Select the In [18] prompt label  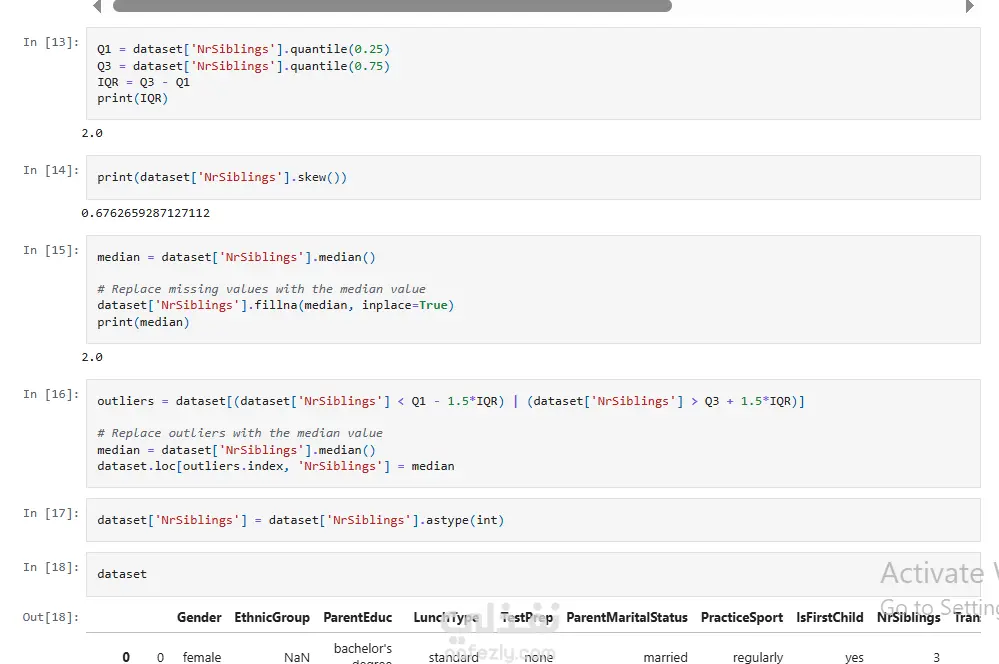[x=51, y=567]
